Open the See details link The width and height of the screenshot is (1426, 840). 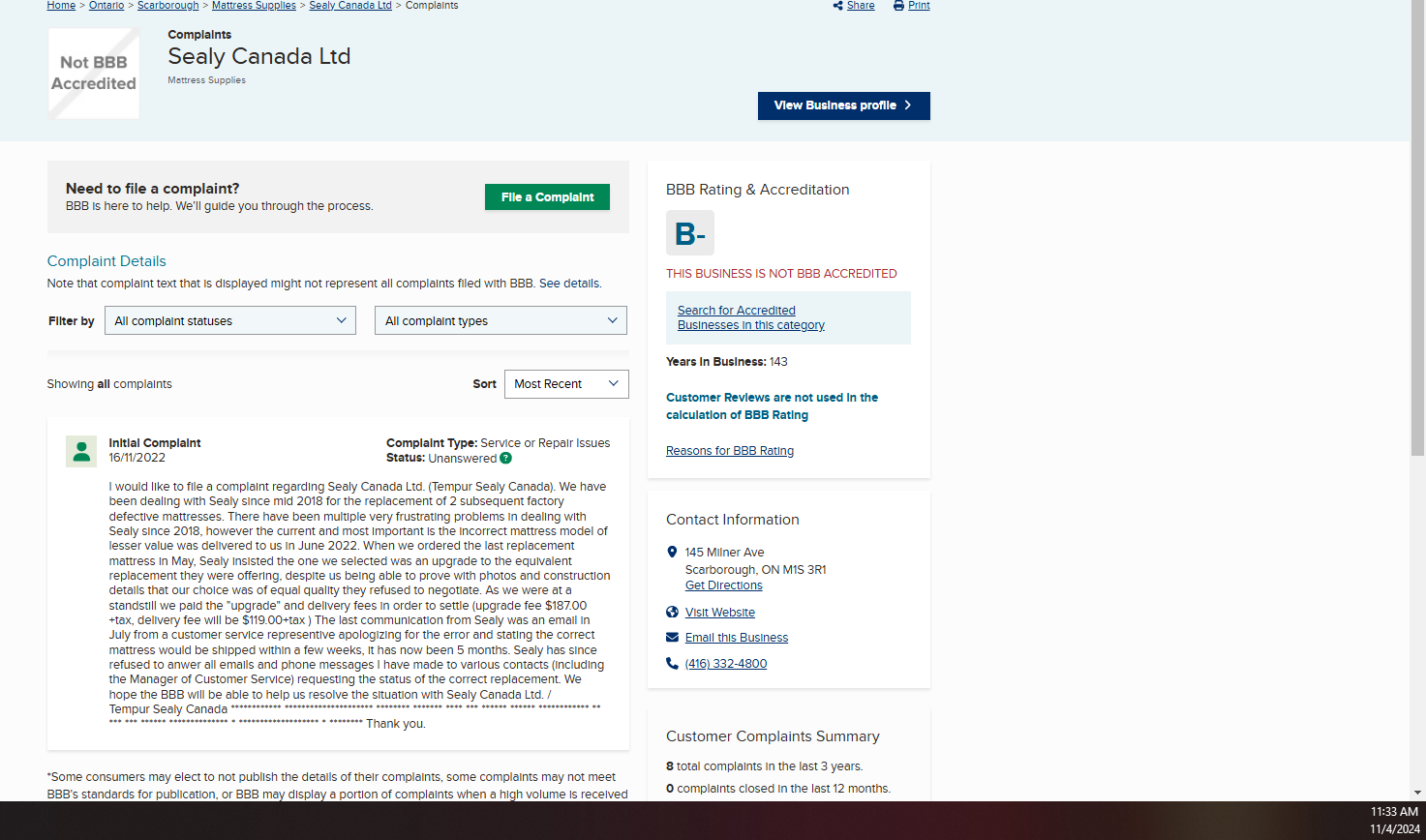point(569,285)
